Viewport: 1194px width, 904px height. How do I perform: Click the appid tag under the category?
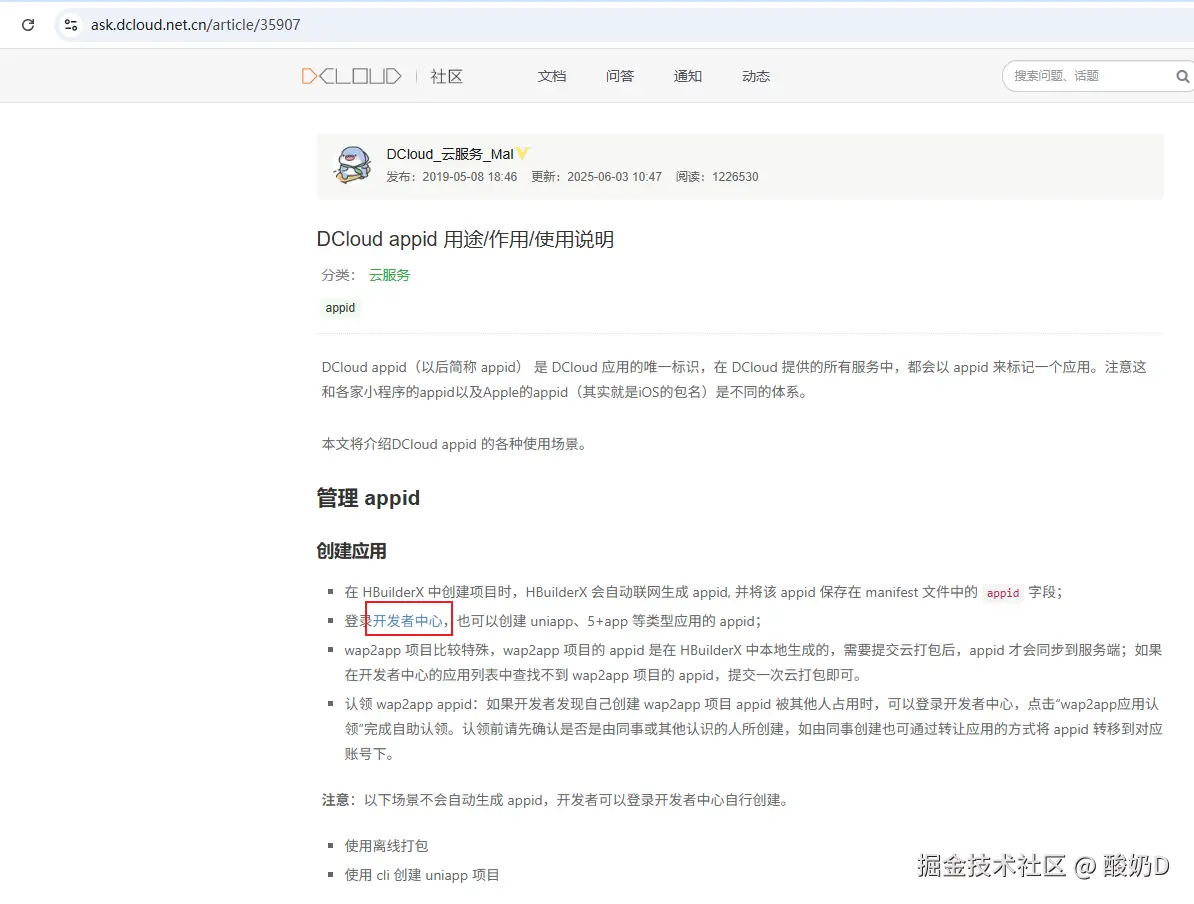coord(340,308)
